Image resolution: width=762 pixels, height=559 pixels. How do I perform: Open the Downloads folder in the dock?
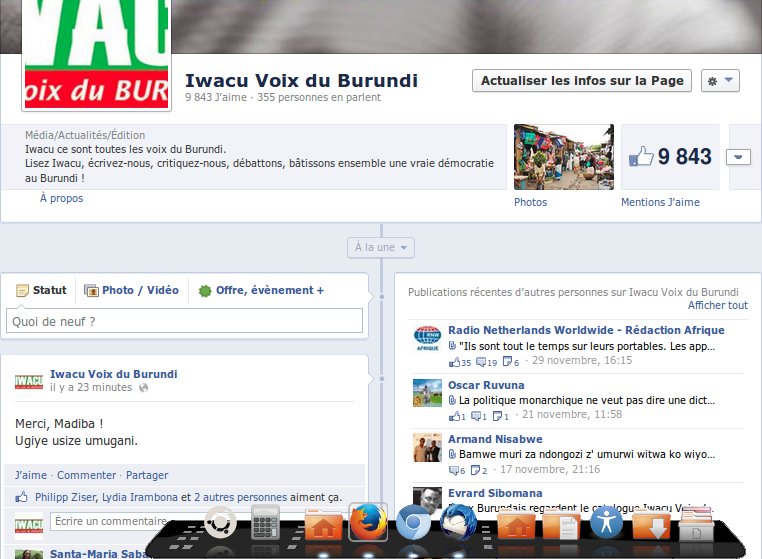pyautogui.click(x=651, y=525)
